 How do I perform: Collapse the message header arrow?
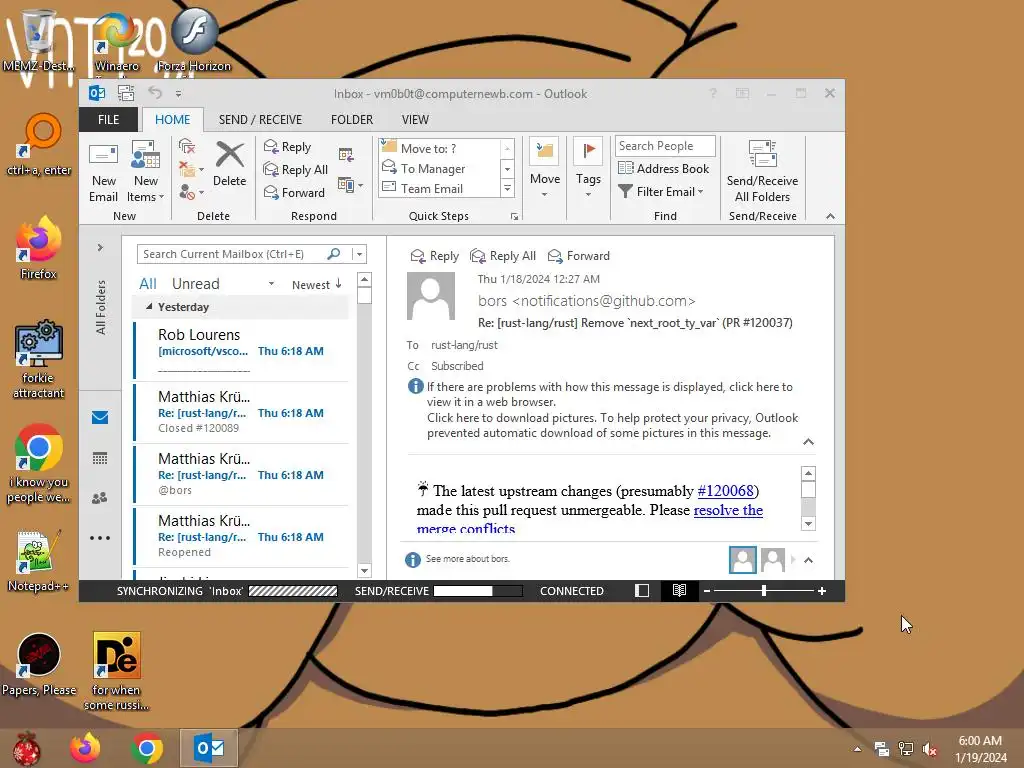point(808,442)
